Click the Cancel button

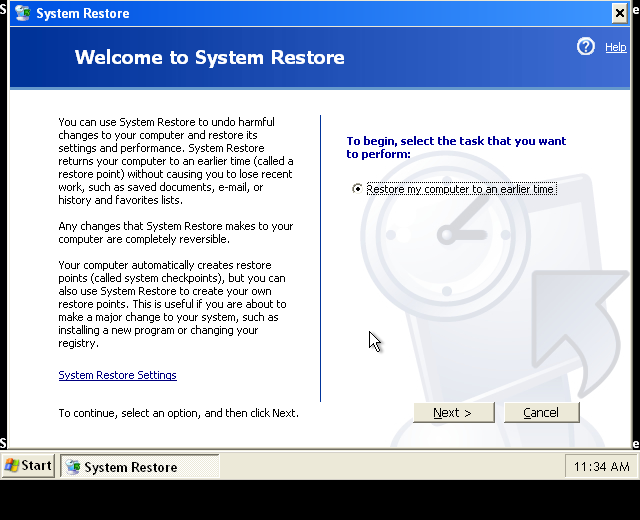point(541,413)
